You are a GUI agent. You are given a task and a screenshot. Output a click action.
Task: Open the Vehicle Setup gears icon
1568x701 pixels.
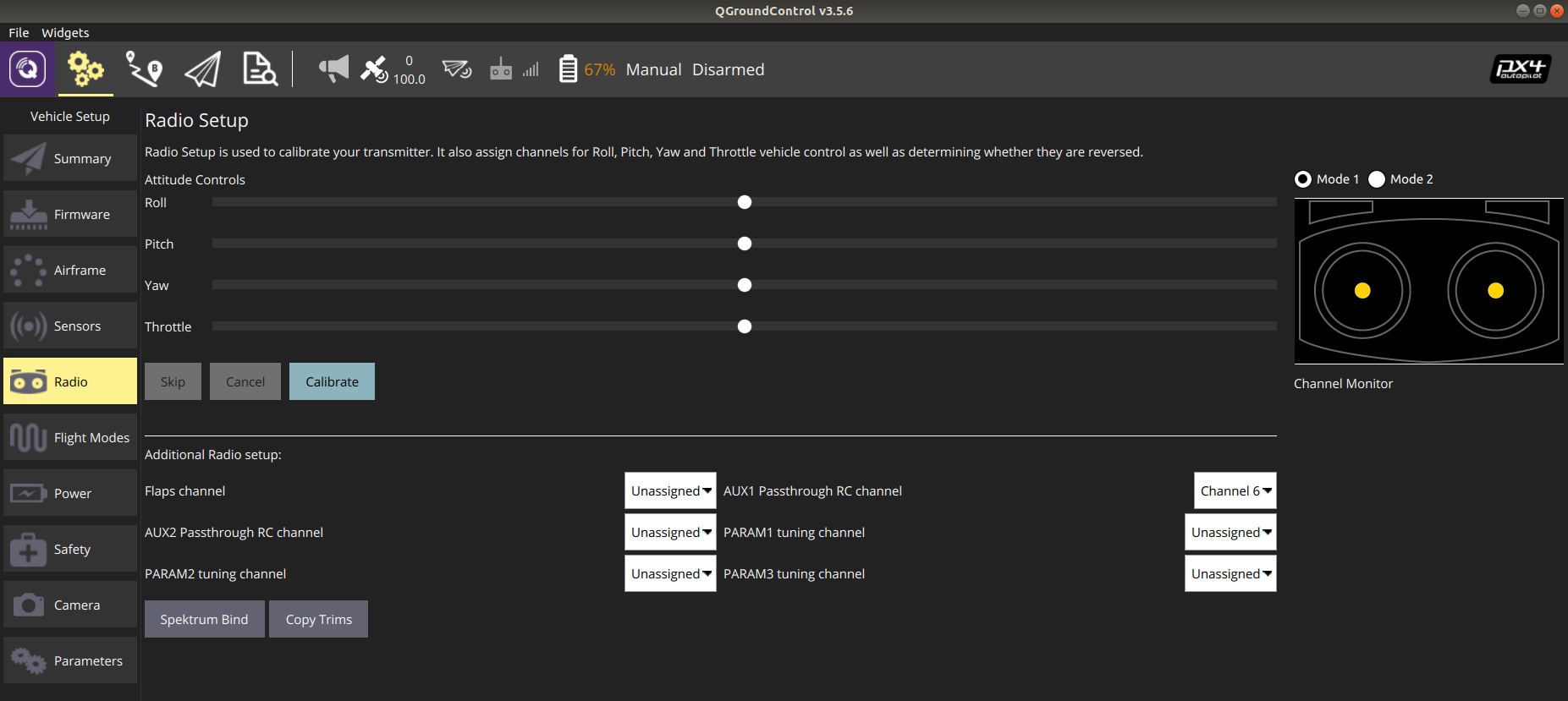pyautogui.click(x=85, y=69)
